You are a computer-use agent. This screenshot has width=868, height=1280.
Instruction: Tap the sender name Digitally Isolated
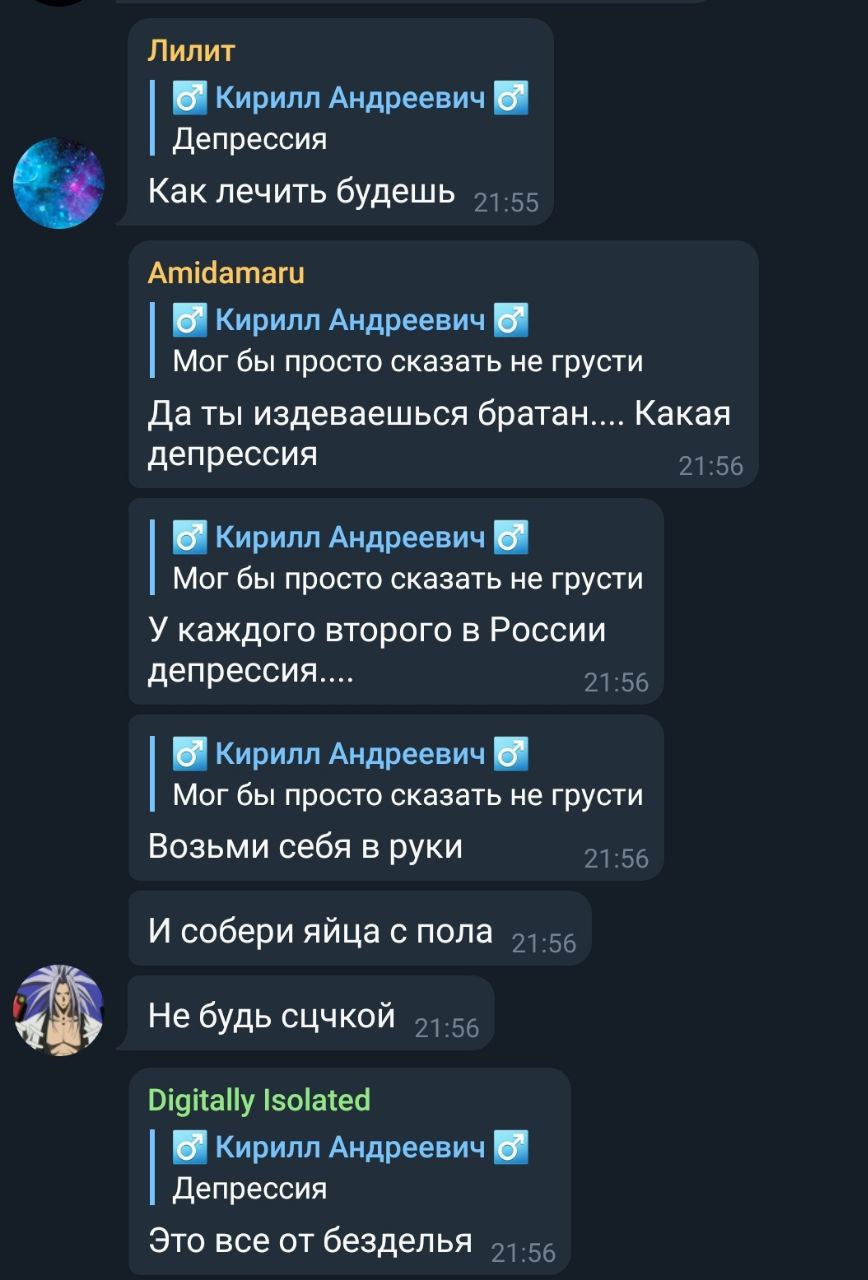click(x=259, y=1100)
